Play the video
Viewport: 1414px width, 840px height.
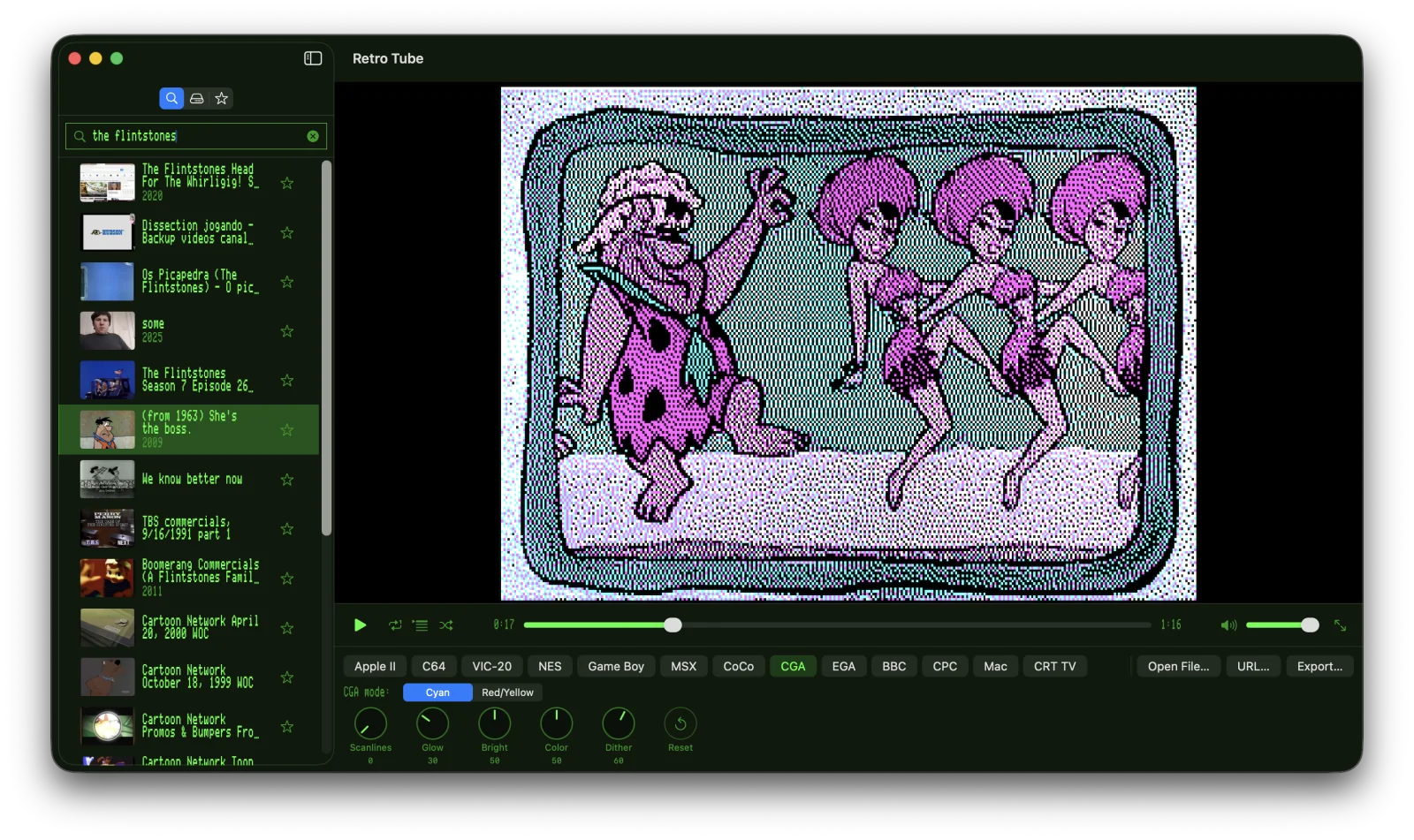click(x=360, y=625)
